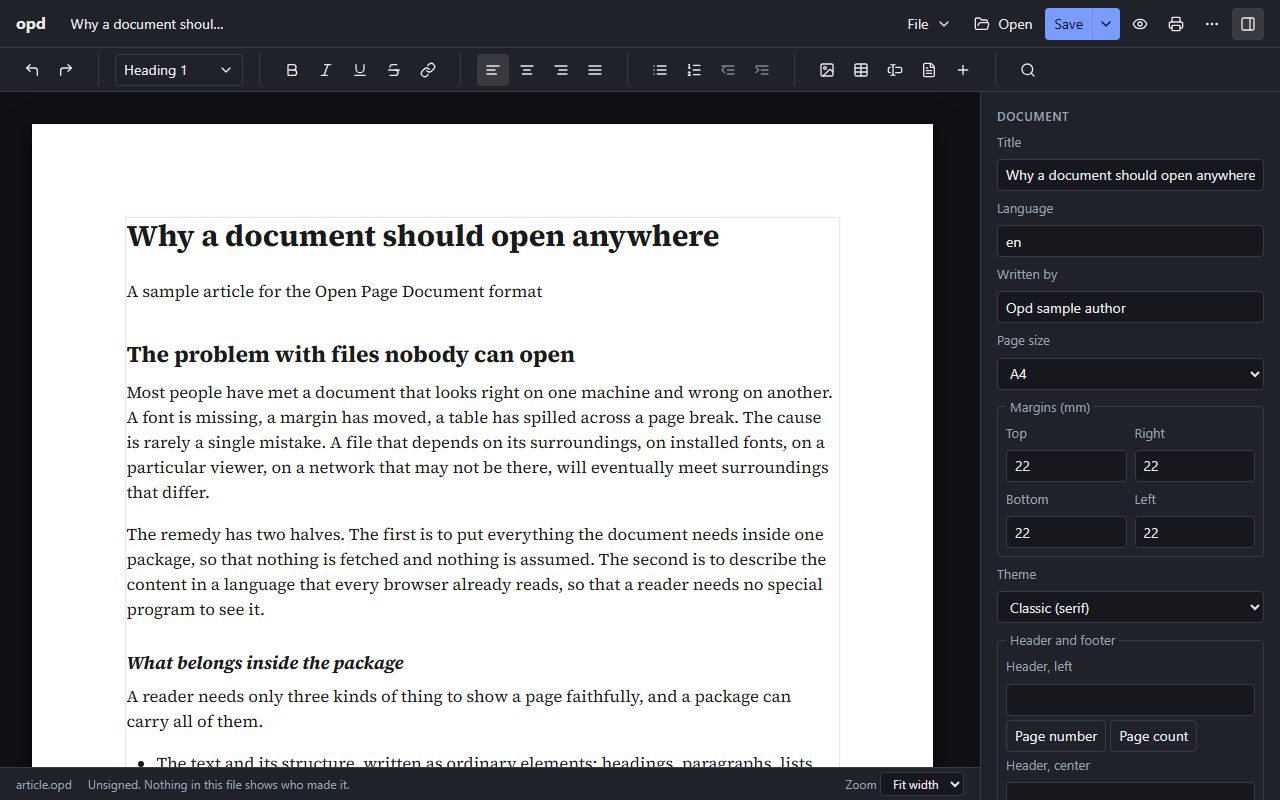This screenshot has height=800, width=1280.
Task: Apply italic formatting
Action: coord(326,70)
